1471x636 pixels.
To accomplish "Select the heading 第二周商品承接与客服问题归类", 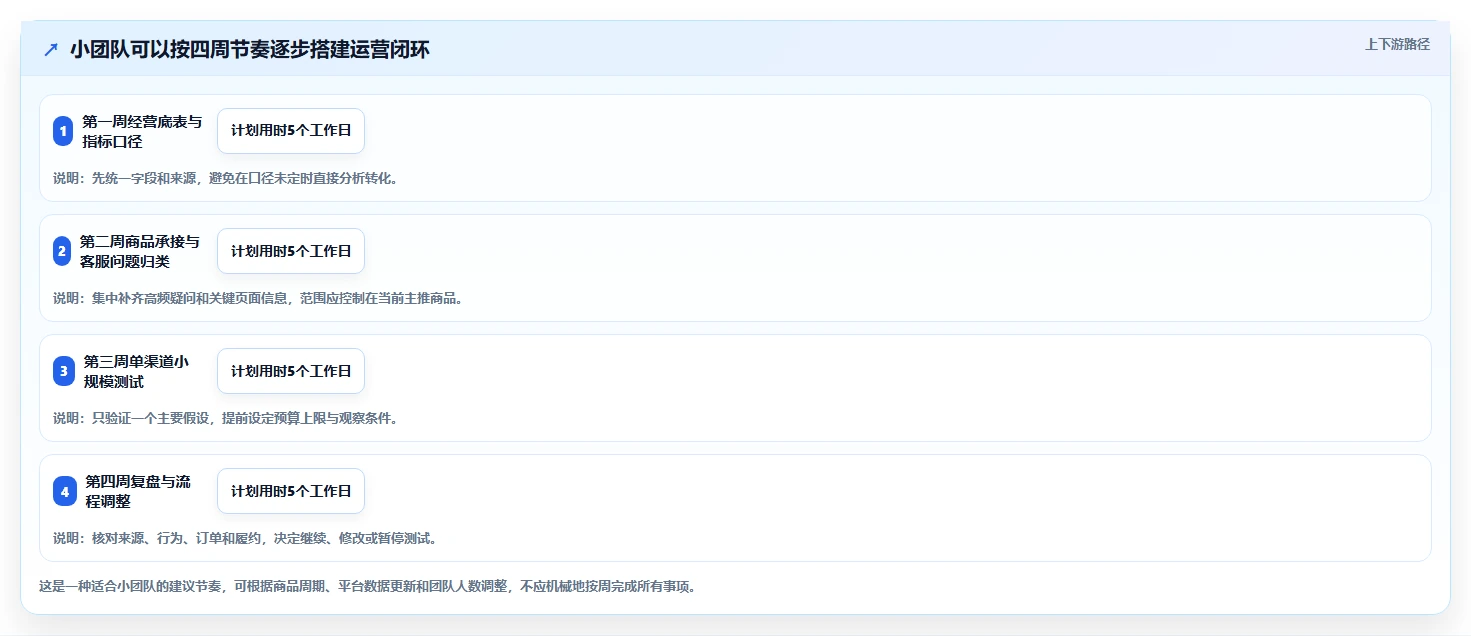I will tap(140, 251).
